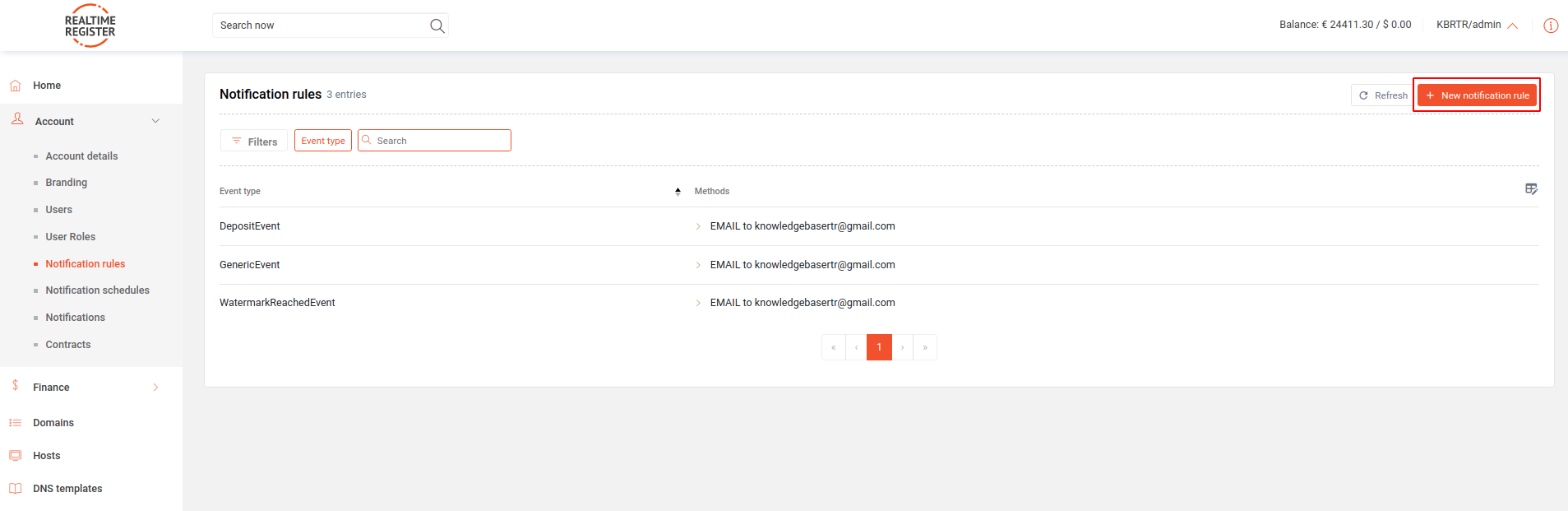
Task: Open User Roles page
Action: click(71, 237)
